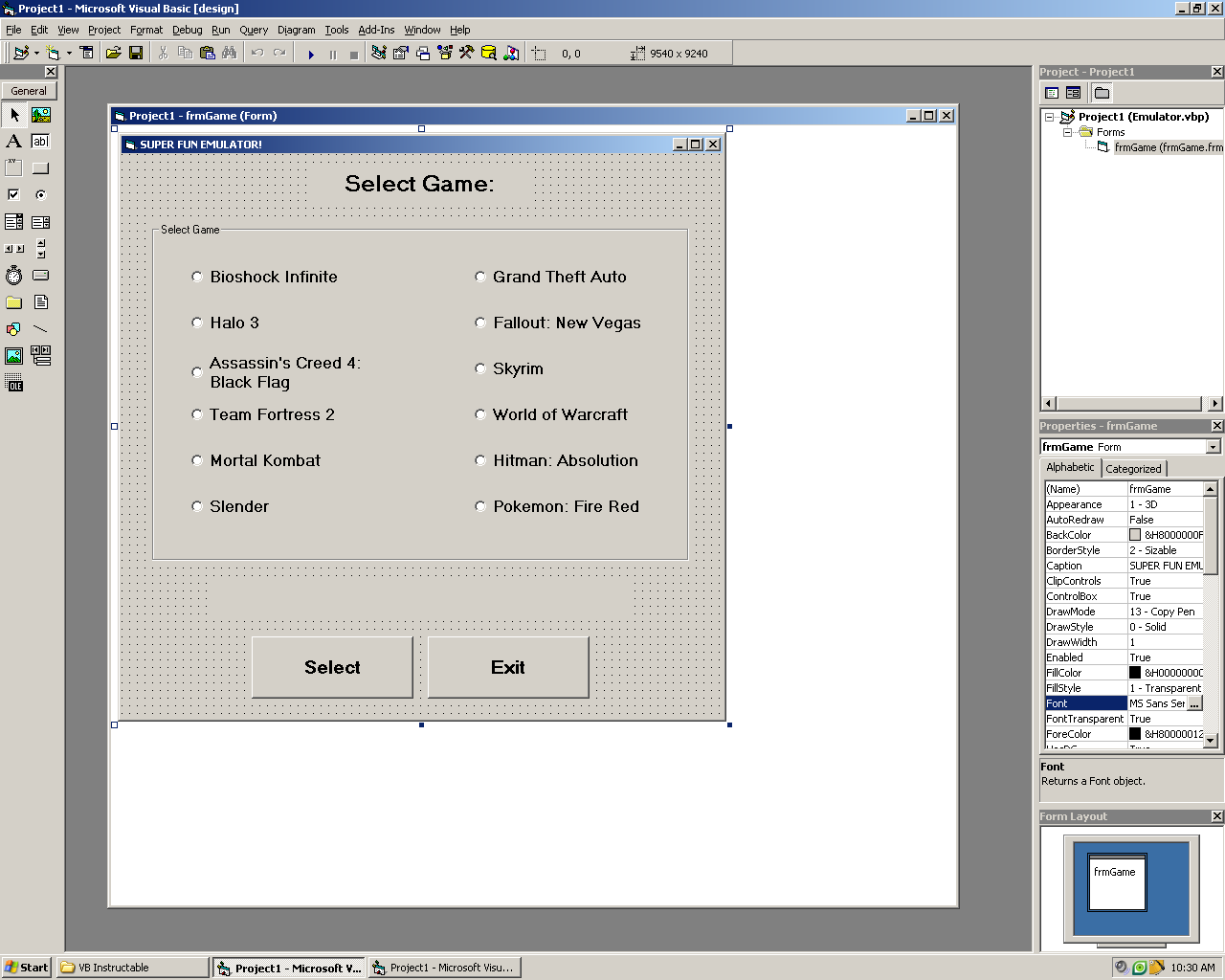Image resolution: width=1225 pixels, height=980 pixels.
Task: Click View Code icon in Project panel
Action: 1052,93
